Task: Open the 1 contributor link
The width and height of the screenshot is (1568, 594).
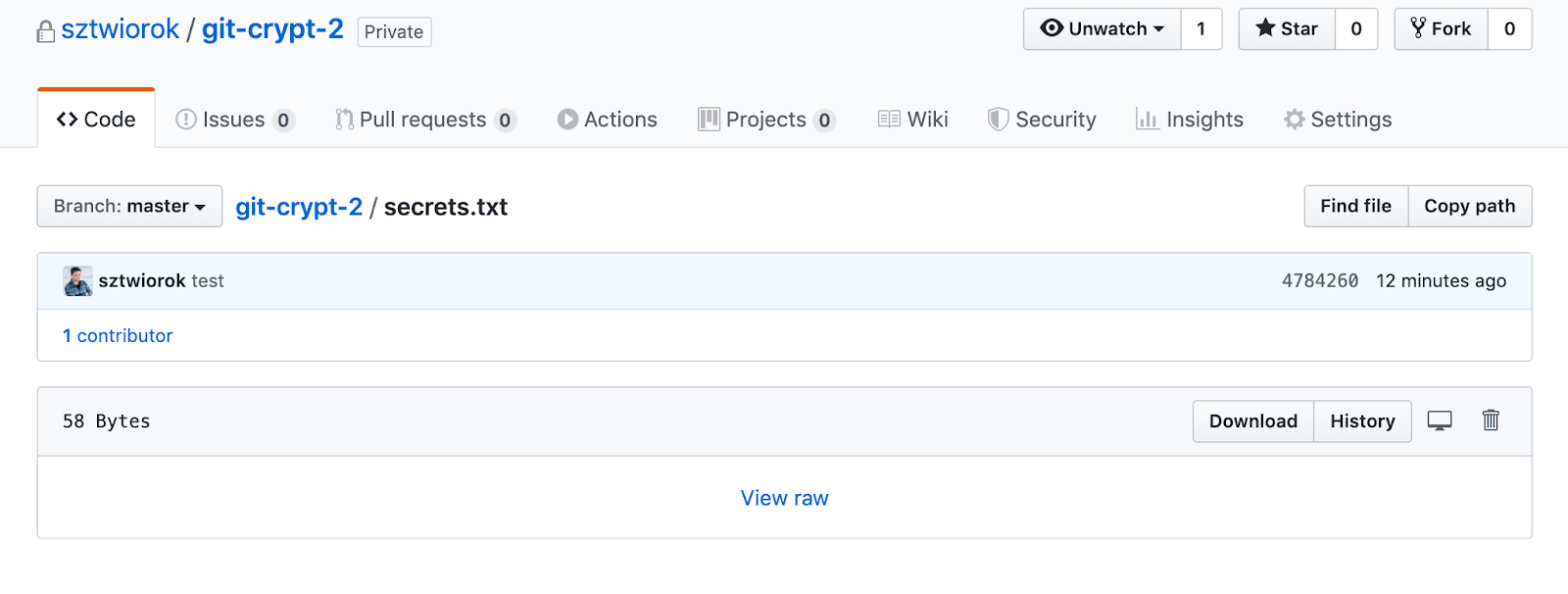Action: 118,335
